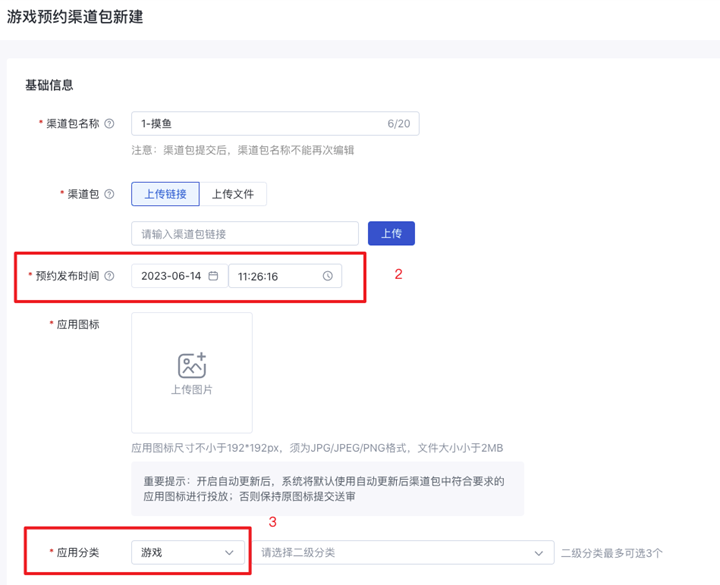Open the 游戏 category dropdown
The width and height of the screenshot is (720, 585).
(x=189, y=552)
